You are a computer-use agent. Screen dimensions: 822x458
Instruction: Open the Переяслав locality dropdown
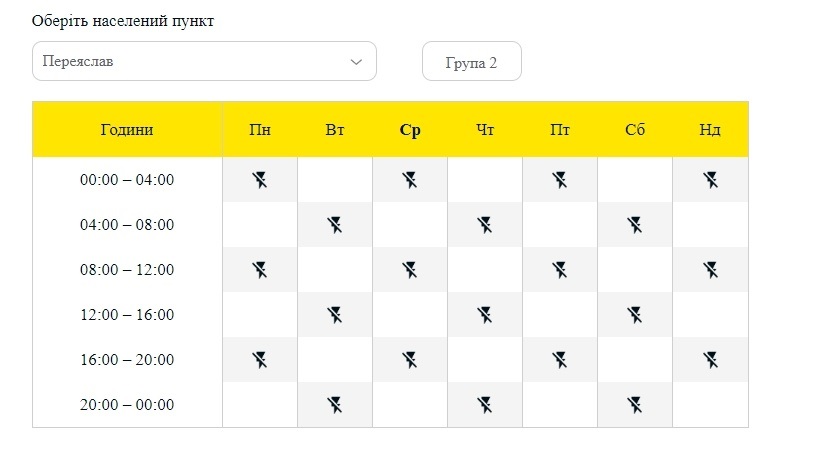(204, 61)
